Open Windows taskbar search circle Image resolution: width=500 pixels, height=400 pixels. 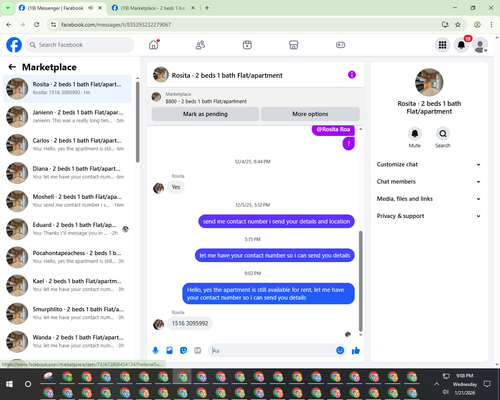(x=28, y=384)
